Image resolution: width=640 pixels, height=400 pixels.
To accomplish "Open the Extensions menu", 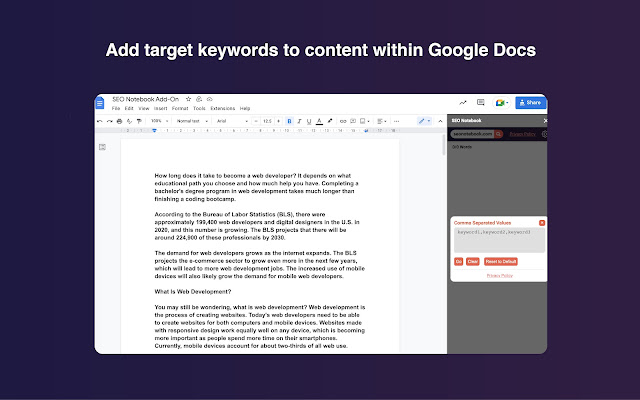I will click(x=222, y=109).
